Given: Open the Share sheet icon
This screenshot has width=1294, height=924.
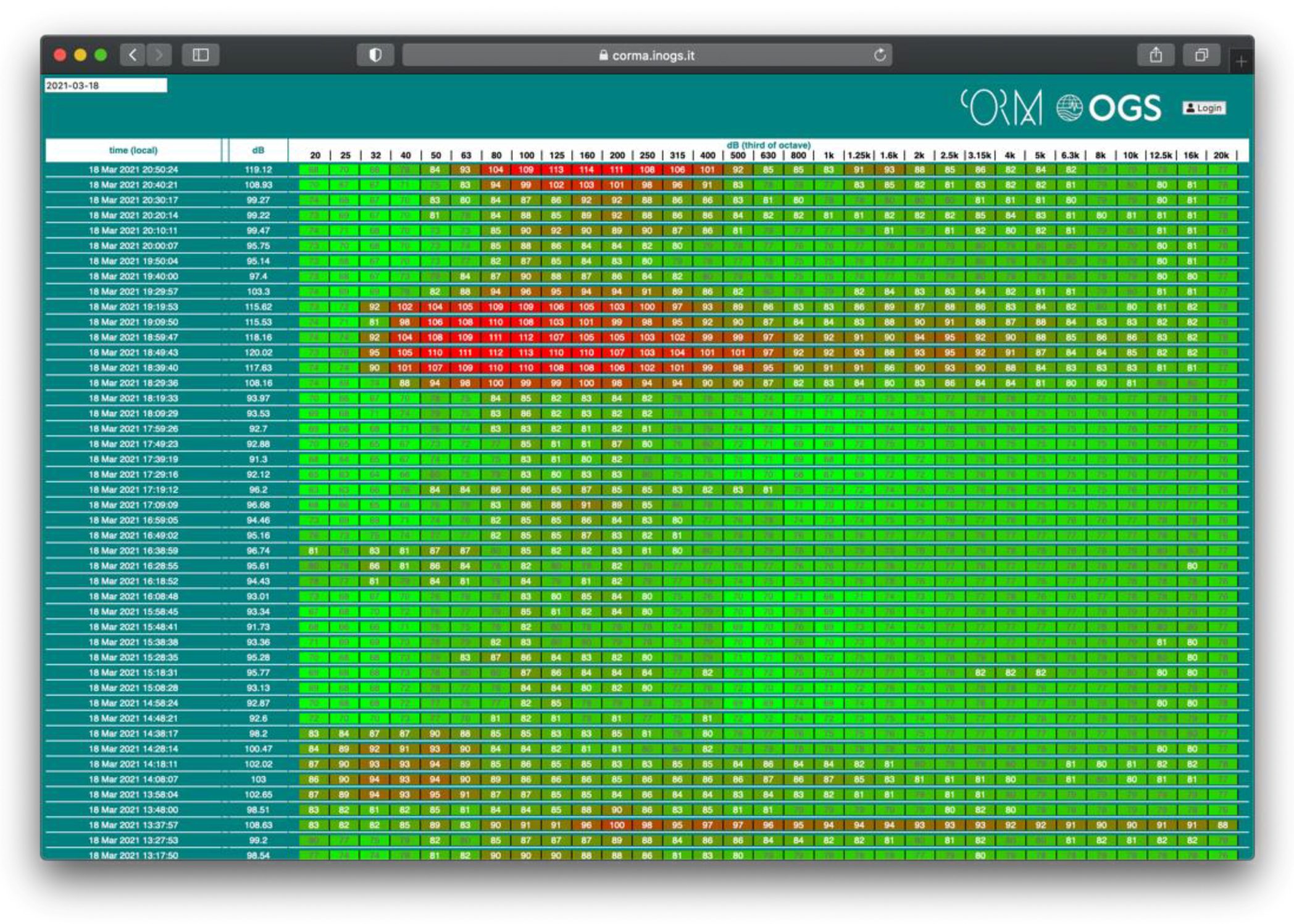Looking at the screenshot, I should [1156, 55].
